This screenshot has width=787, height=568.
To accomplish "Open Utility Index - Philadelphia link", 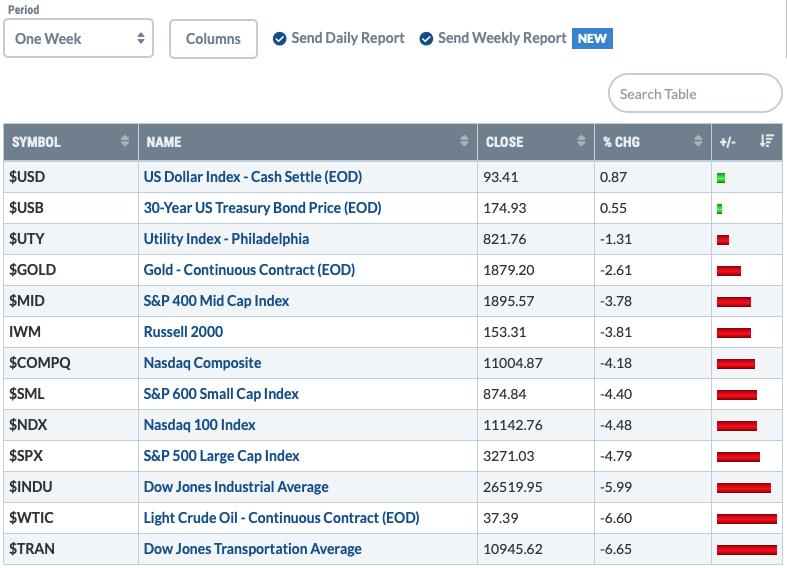I will (x=226, y=239).
